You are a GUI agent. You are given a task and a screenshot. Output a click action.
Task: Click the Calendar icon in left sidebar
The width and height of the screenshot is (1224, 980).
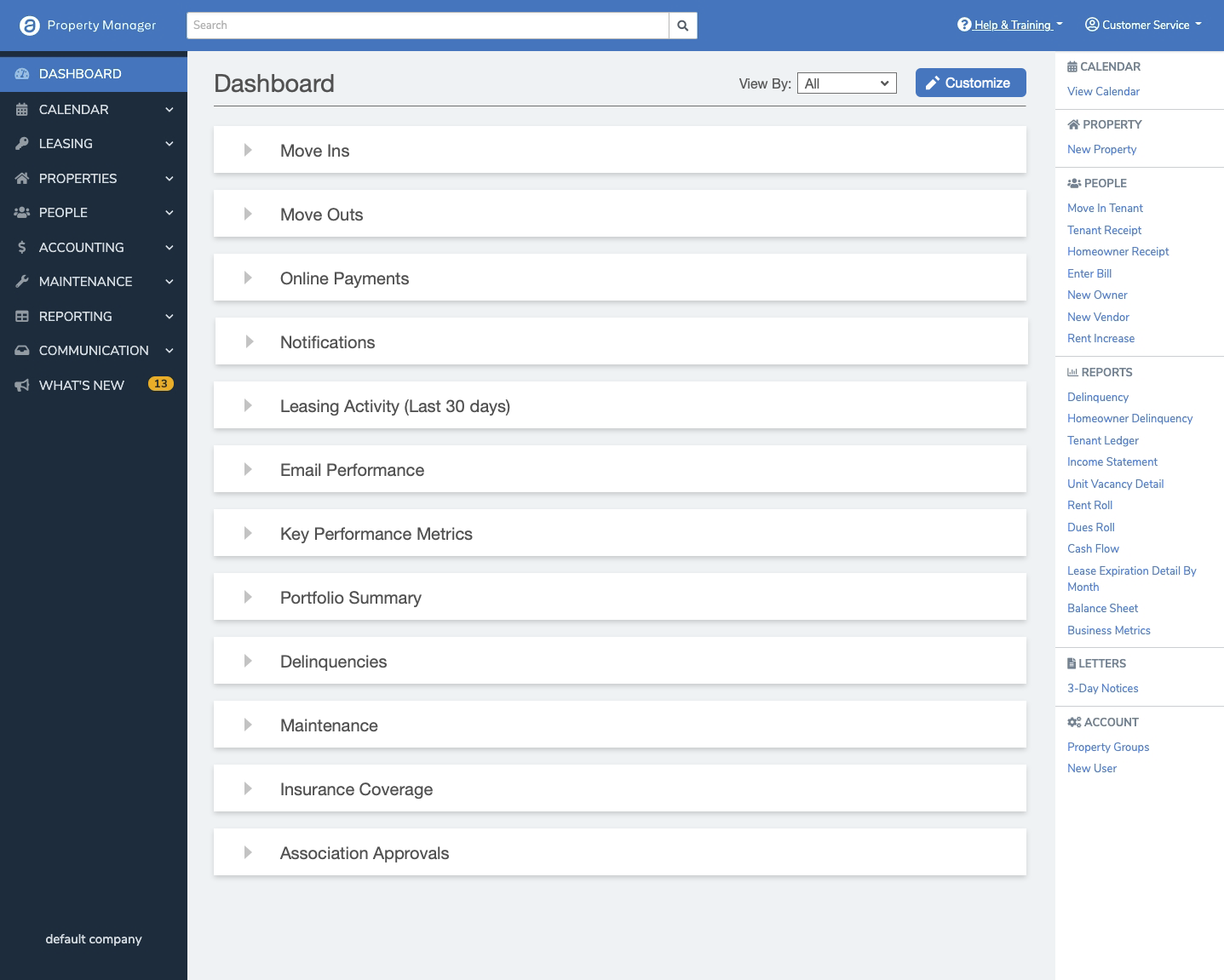pos(22,110)
